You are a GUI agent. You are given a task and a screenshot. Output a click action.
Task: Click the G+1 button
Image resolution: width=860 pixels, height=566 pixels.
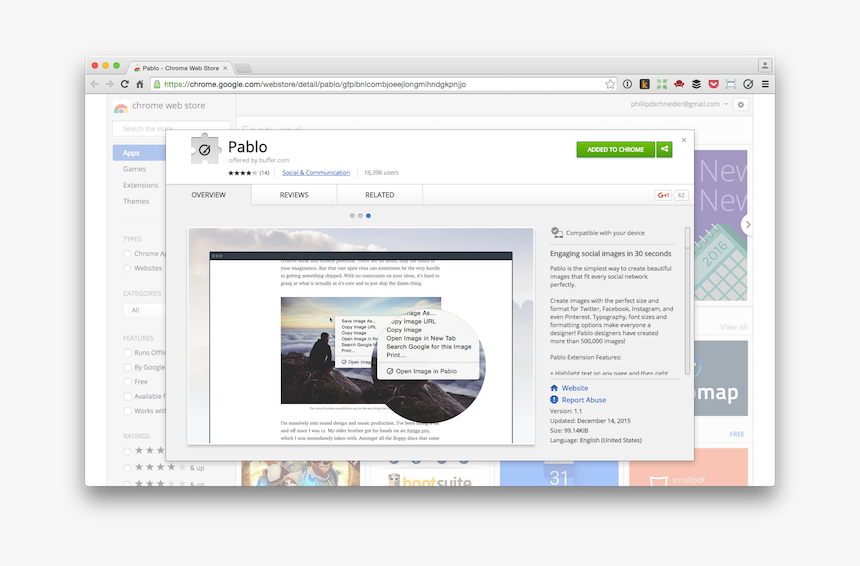[663, 195]
